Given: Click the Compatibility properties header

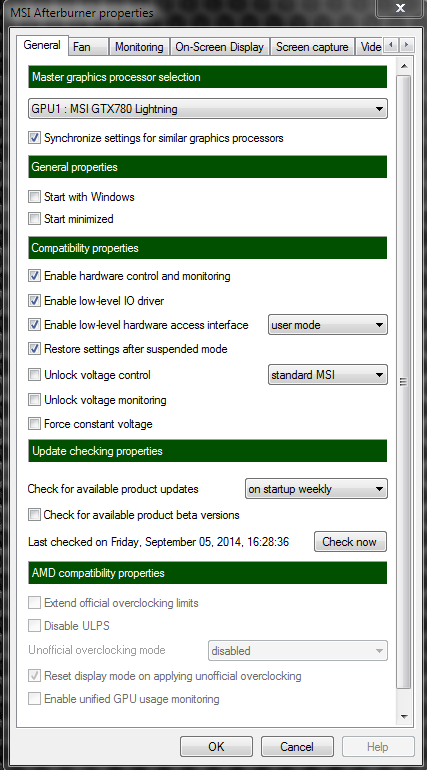Looking at the screenshot, I should tap(208, 248).
